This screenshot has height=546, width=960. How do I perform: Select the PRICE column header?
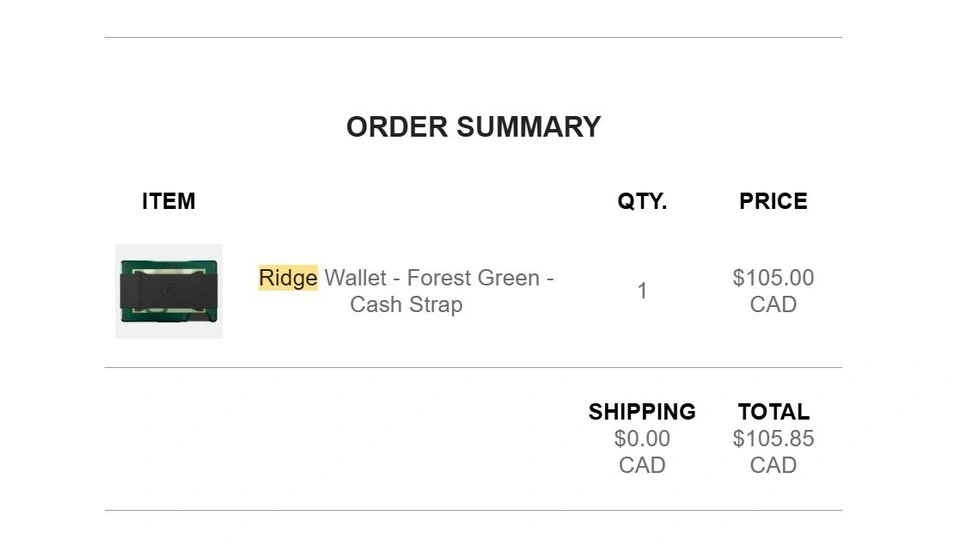773,201
